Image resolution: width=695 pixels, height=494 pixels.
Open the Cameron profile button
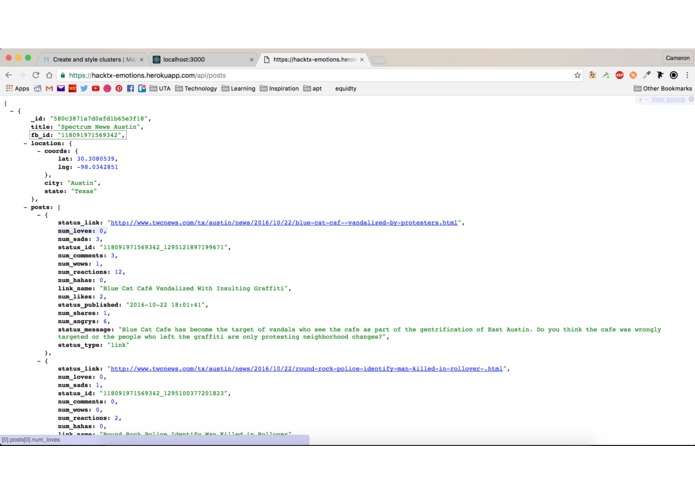677,58
